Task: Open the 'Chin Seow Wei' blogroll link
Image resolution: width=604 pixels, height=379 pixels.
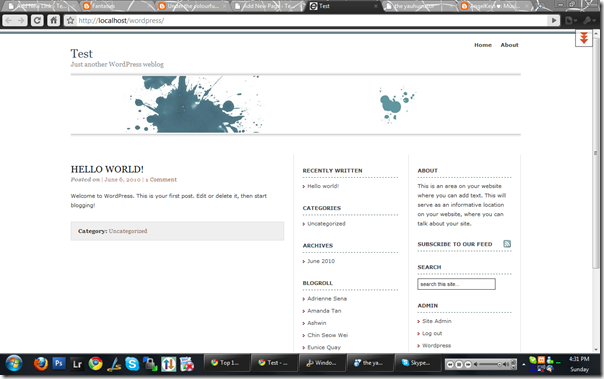Action: coord(327,335)
